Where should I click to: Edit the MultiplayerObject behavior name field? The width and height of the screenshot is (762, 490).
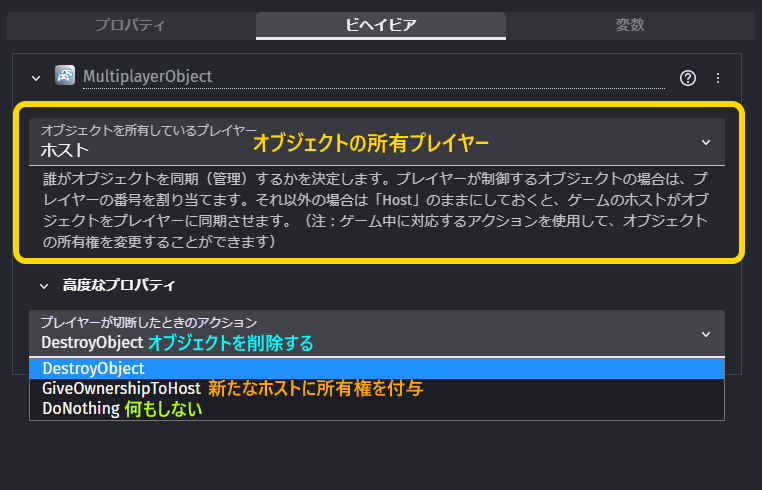click(x=373, y=77)
